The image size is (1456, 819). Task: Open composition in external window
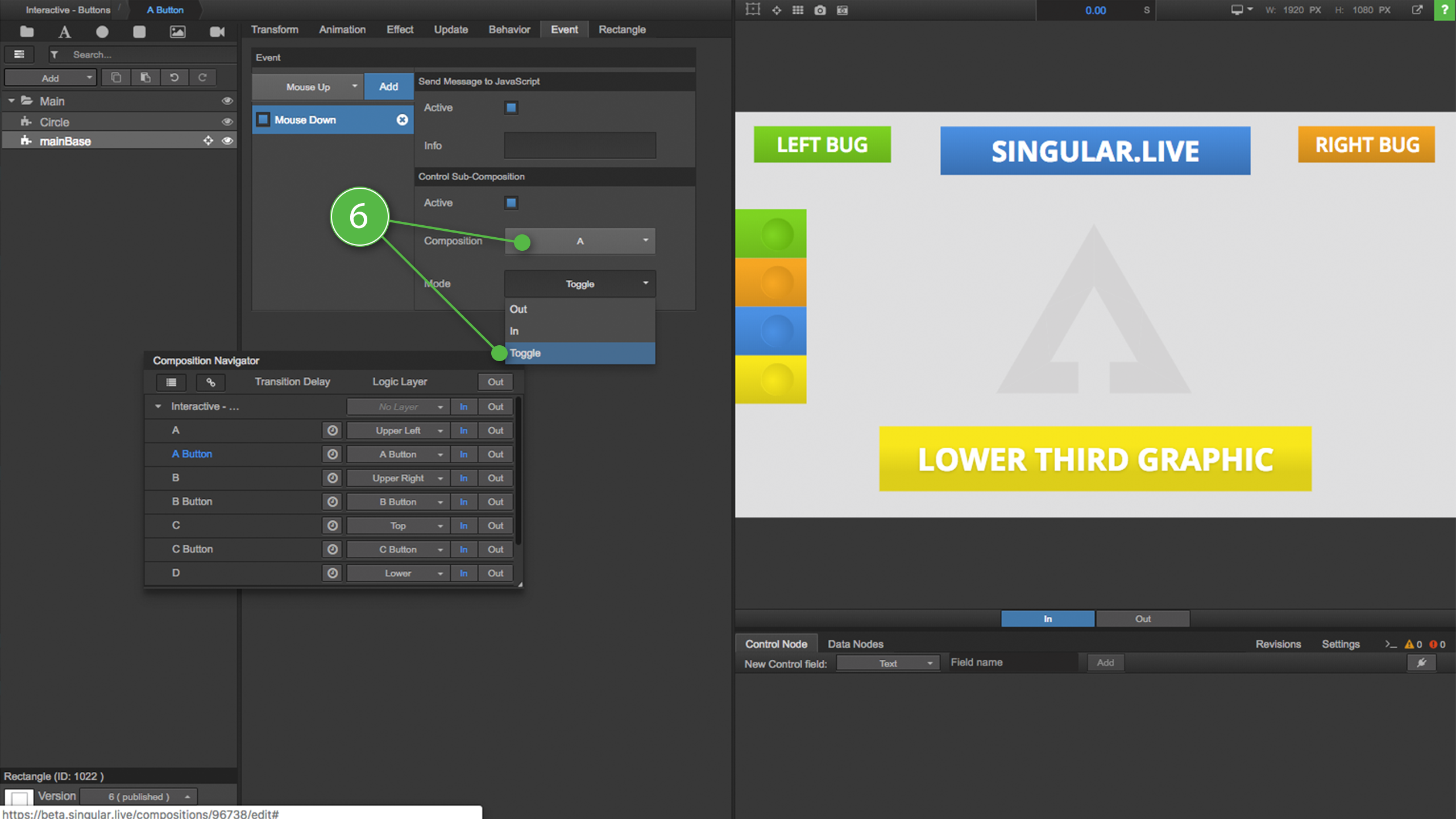click(1417, 10)
